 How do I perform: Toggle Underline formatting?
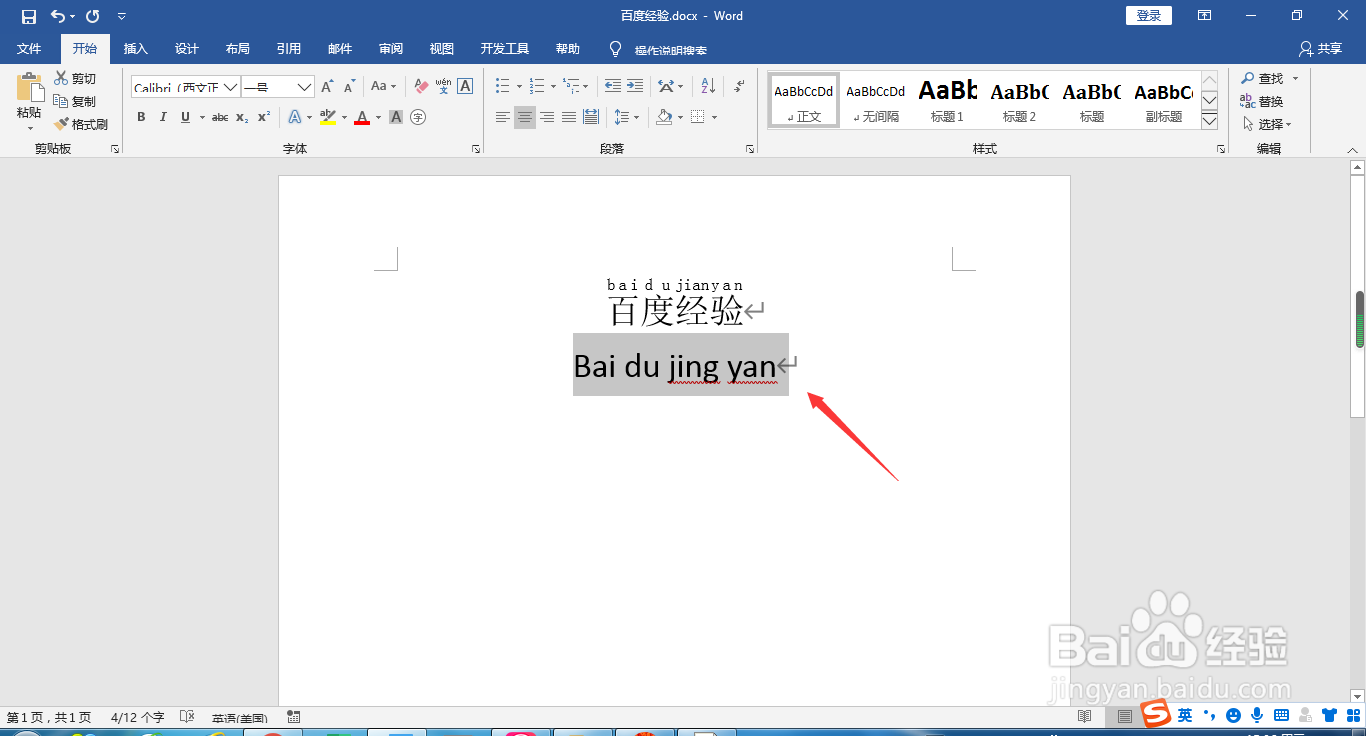pos(185,117)
